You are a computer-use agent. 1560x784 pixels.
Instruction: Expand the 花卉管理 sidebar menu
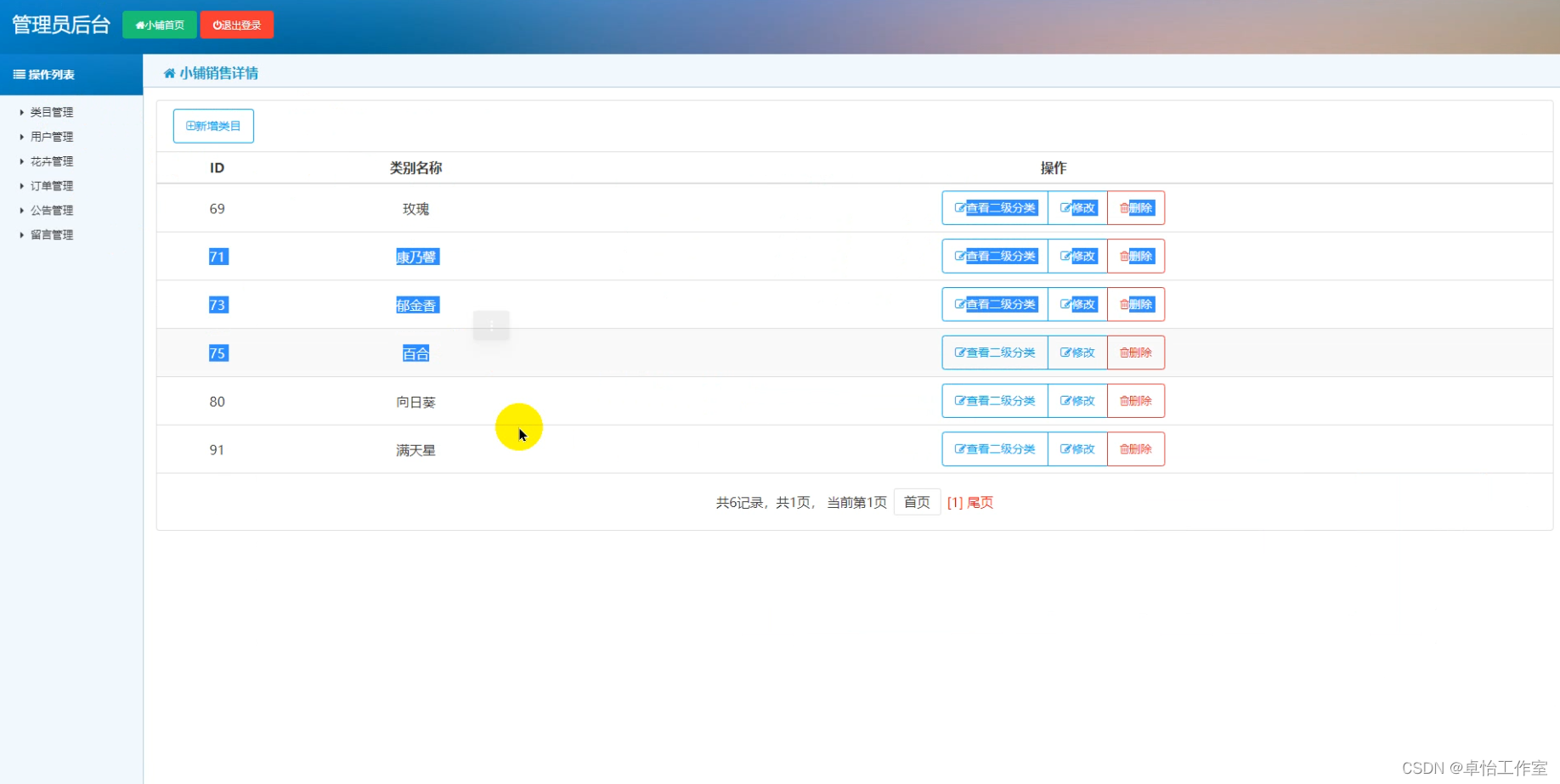52,161
